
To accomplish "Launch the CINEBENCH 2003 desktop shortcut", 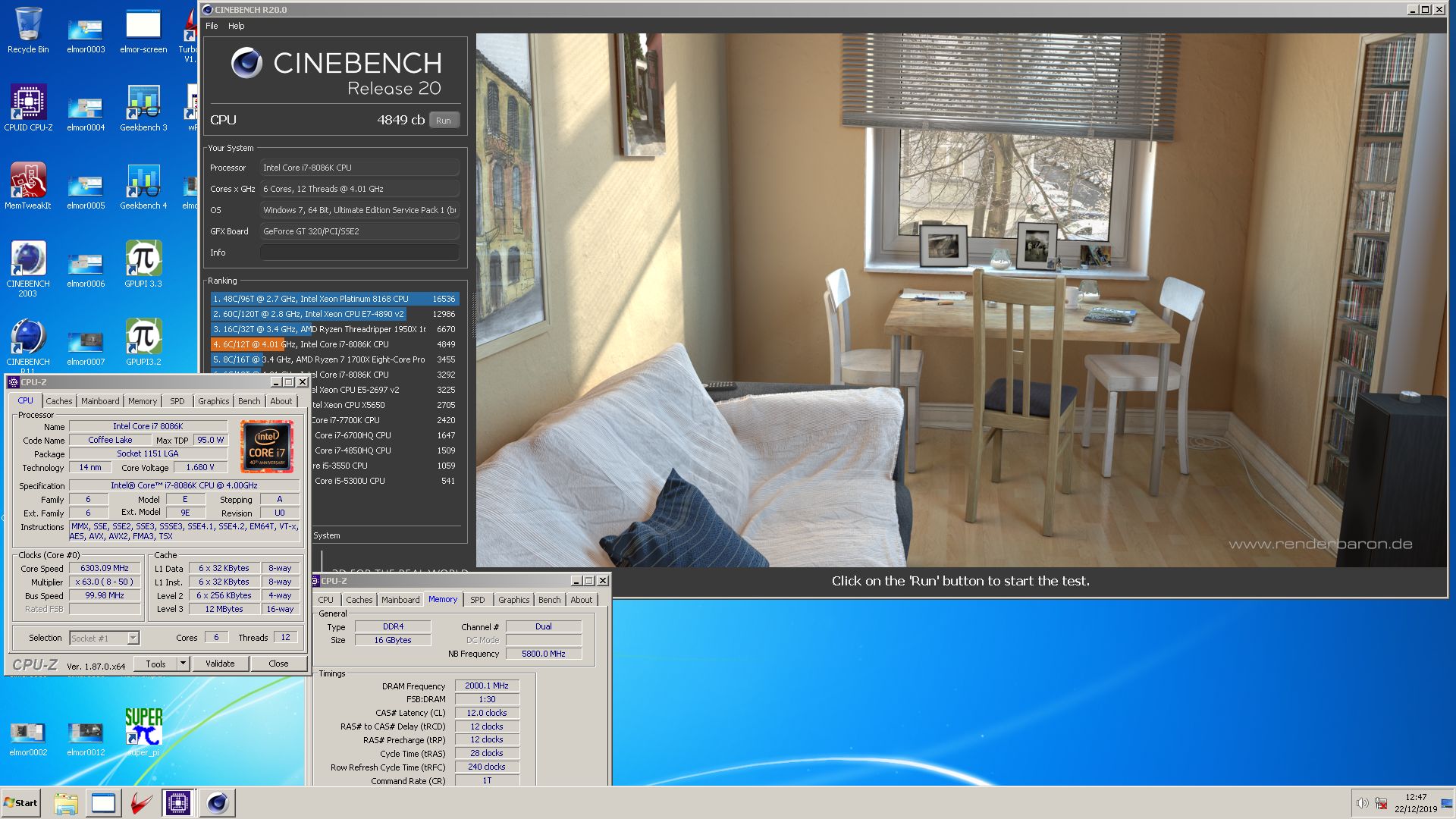I will click(x=28, y=268).
